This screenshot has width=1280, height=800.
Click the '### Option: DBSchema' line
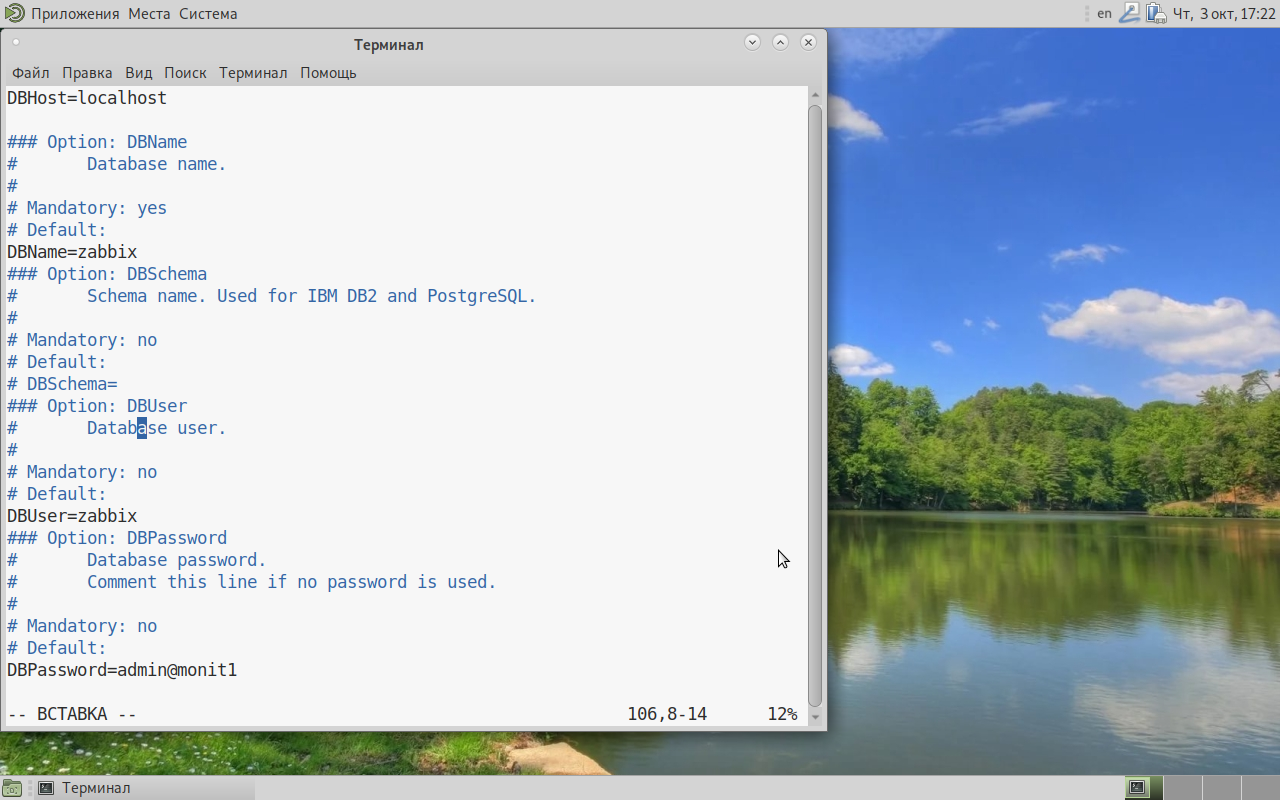pos(107,274)
